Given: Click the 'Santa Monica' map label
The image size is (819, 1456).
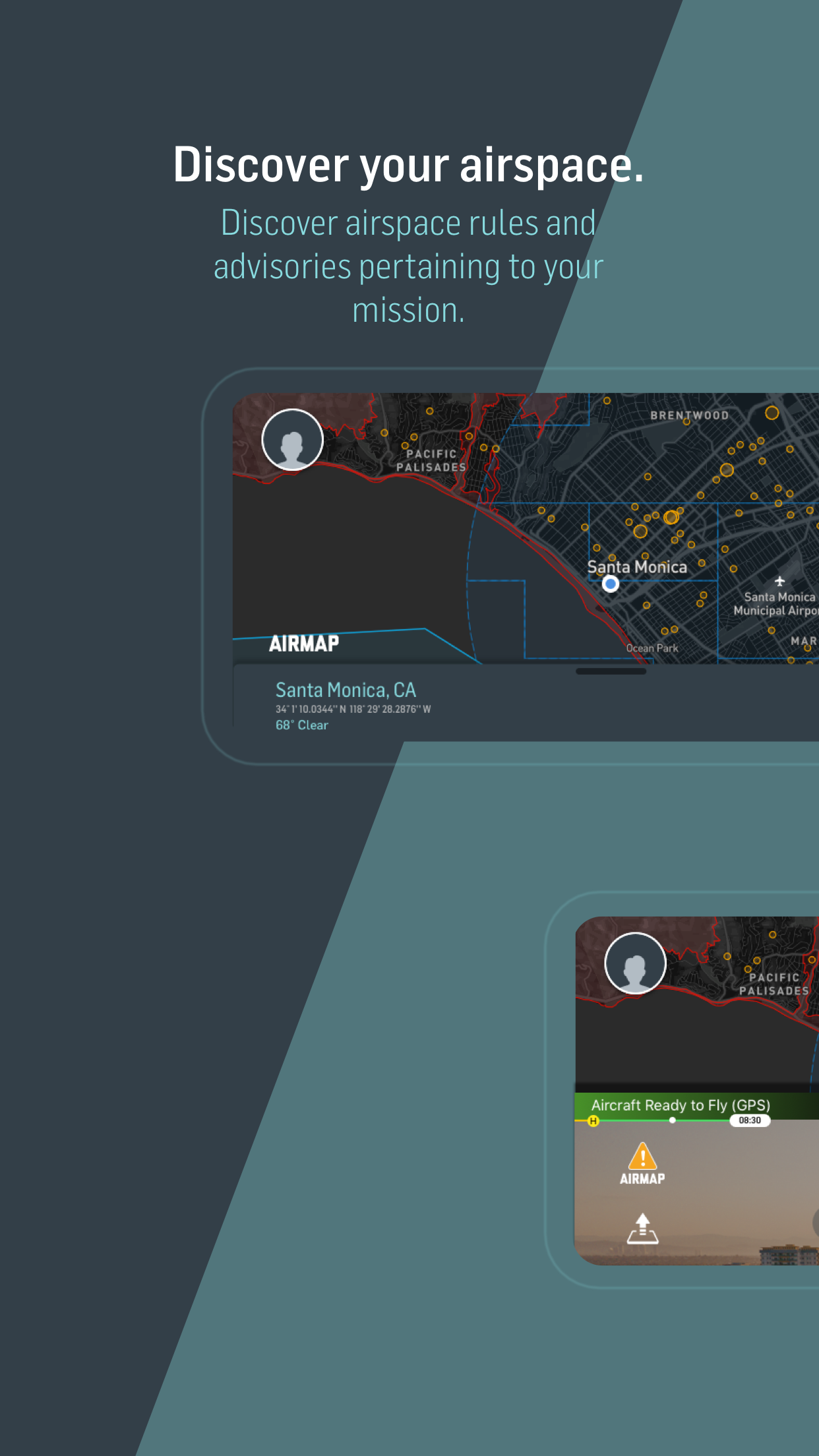Looking at the screenshot, I should tap(637, 567).
